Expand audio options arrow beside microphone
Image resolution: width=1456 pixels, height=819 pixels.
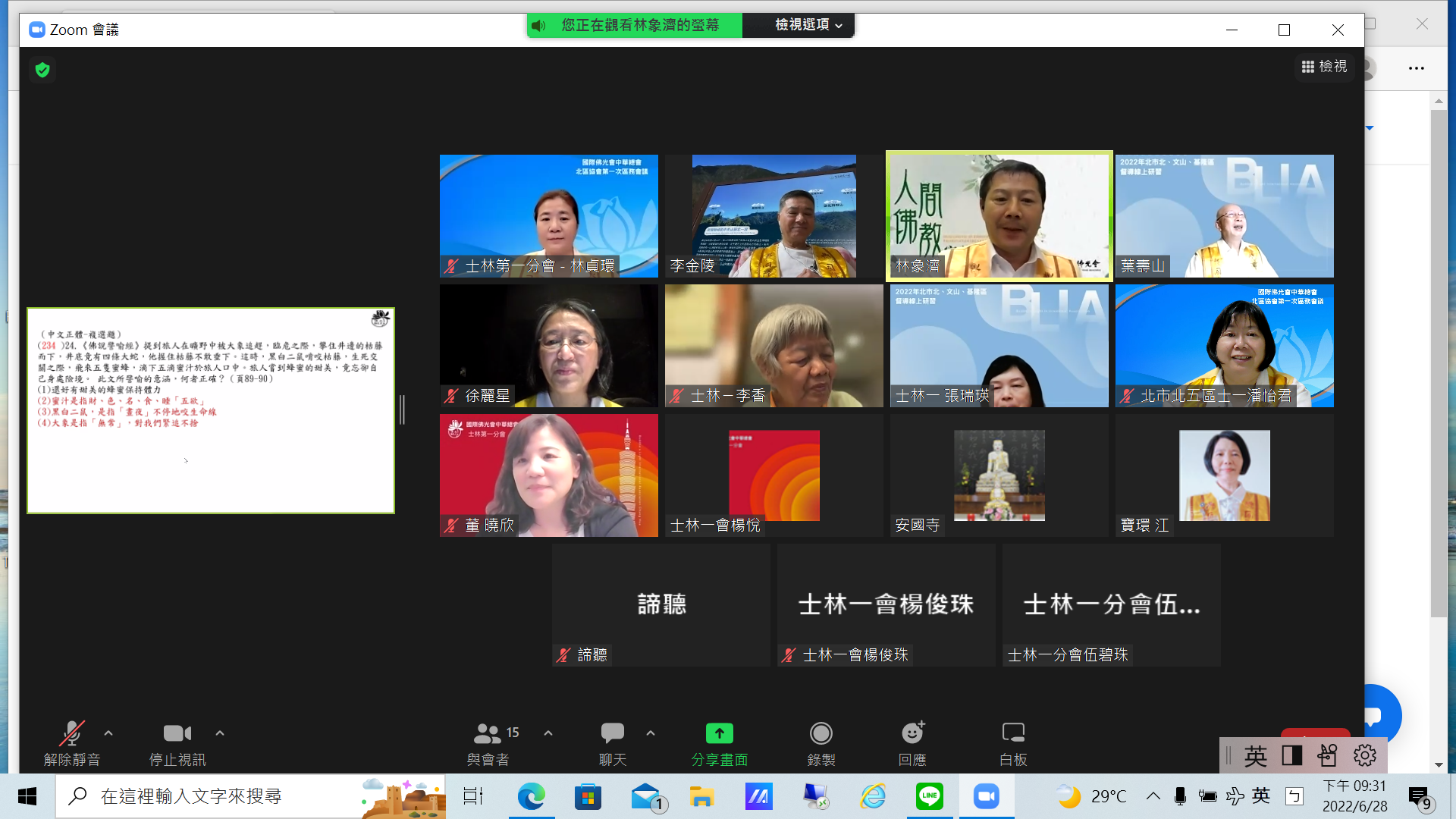[108, 733]
